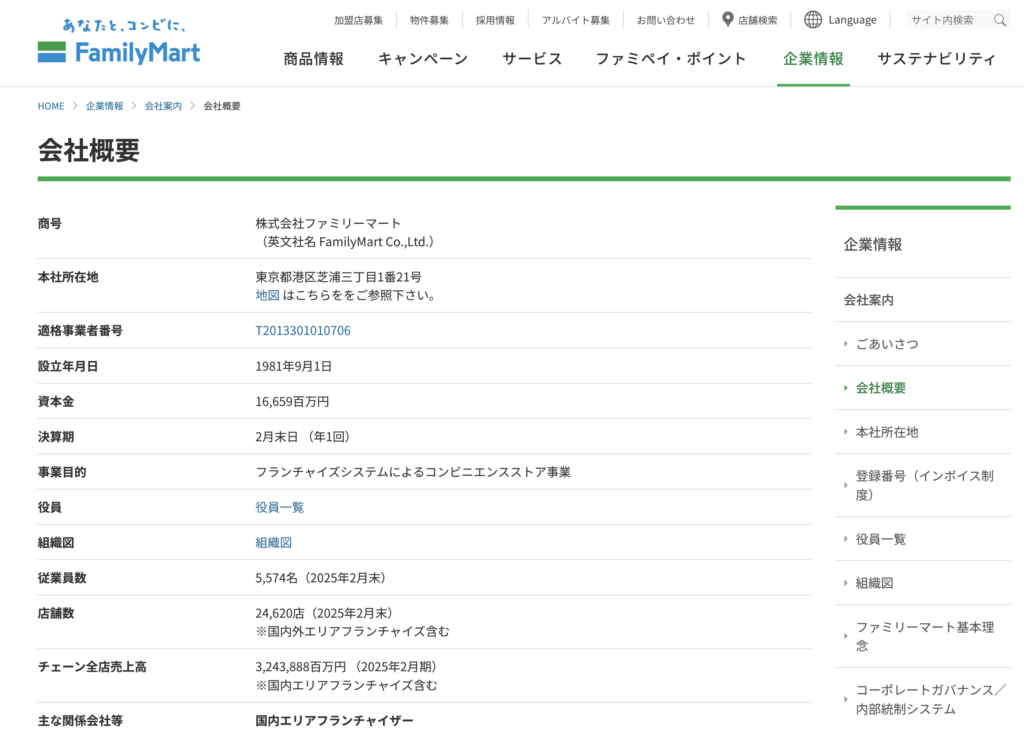This screenshot has width=1024, height=730.
Task: Click founding date 1981年9月1日
Action: pyautogui.click(x=293, y=366)
